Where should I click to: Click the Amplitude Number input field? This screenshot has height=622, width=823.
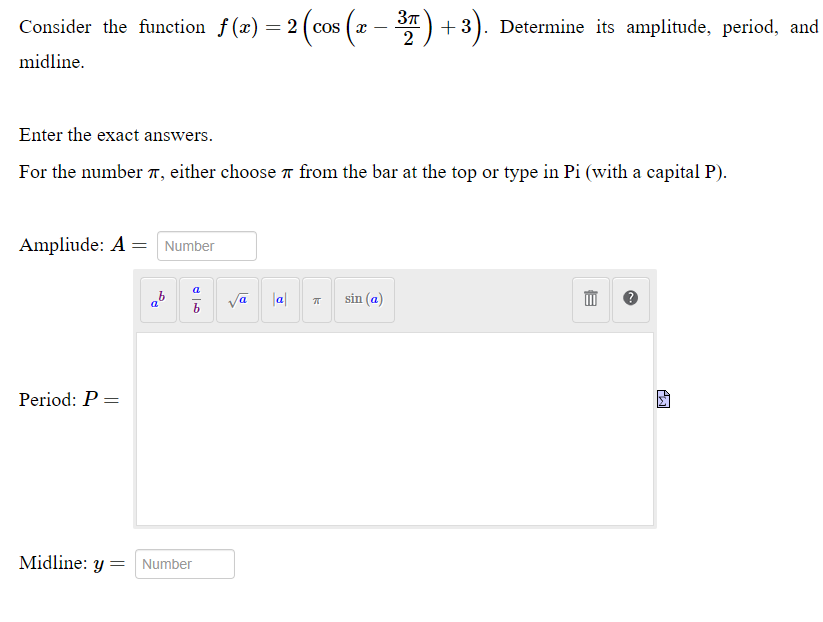pyautogui.click(x=206, y=245)
